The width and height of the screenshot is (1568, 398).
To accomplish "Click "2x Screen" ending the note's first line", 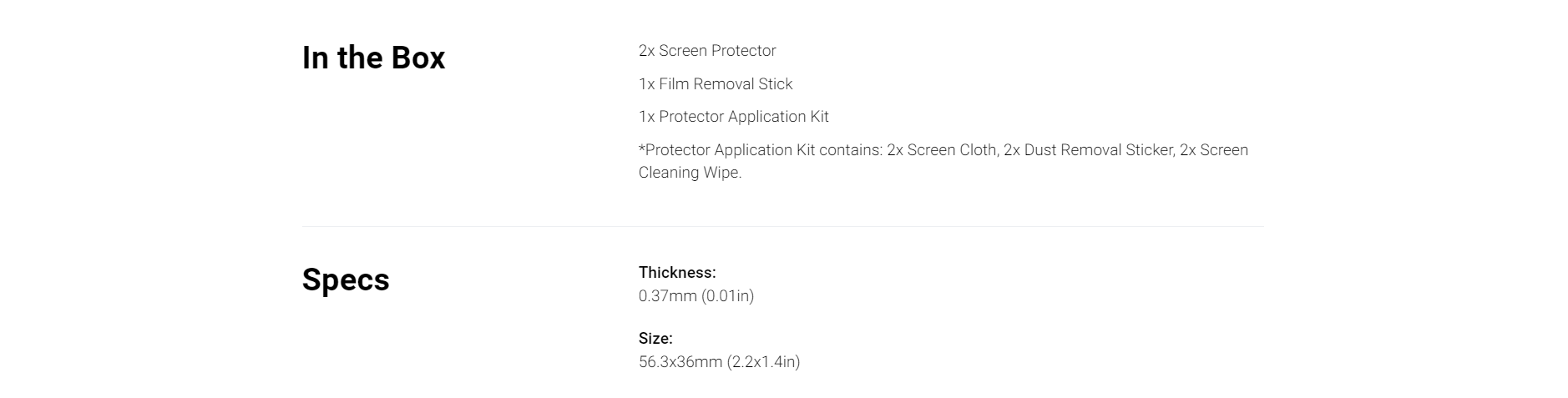I will [1214, 150].
